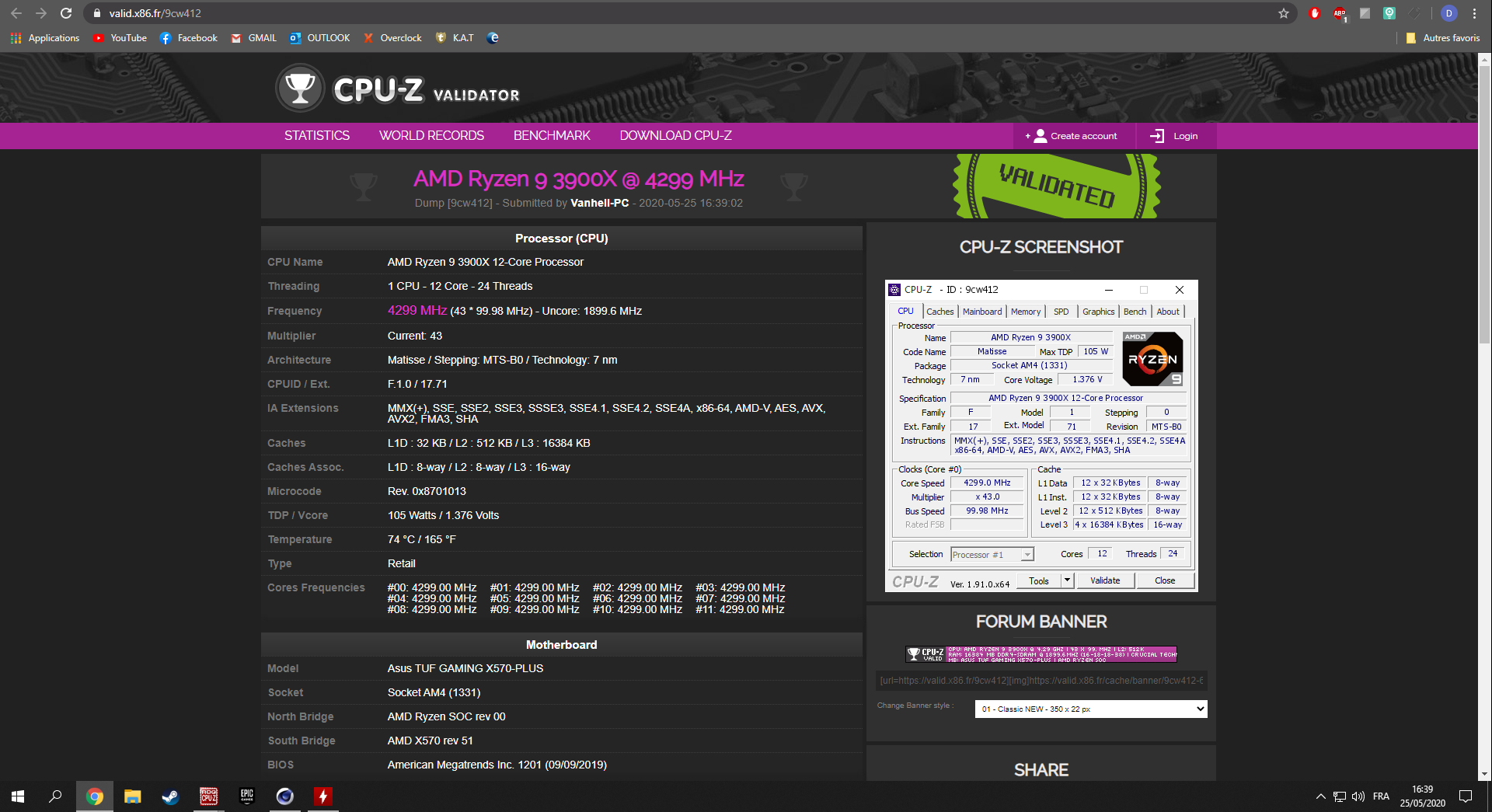This screenshot has width=1492, height=812.
Task: Click the ABP adblock extension icon
Action: (x=1340, y=13)
